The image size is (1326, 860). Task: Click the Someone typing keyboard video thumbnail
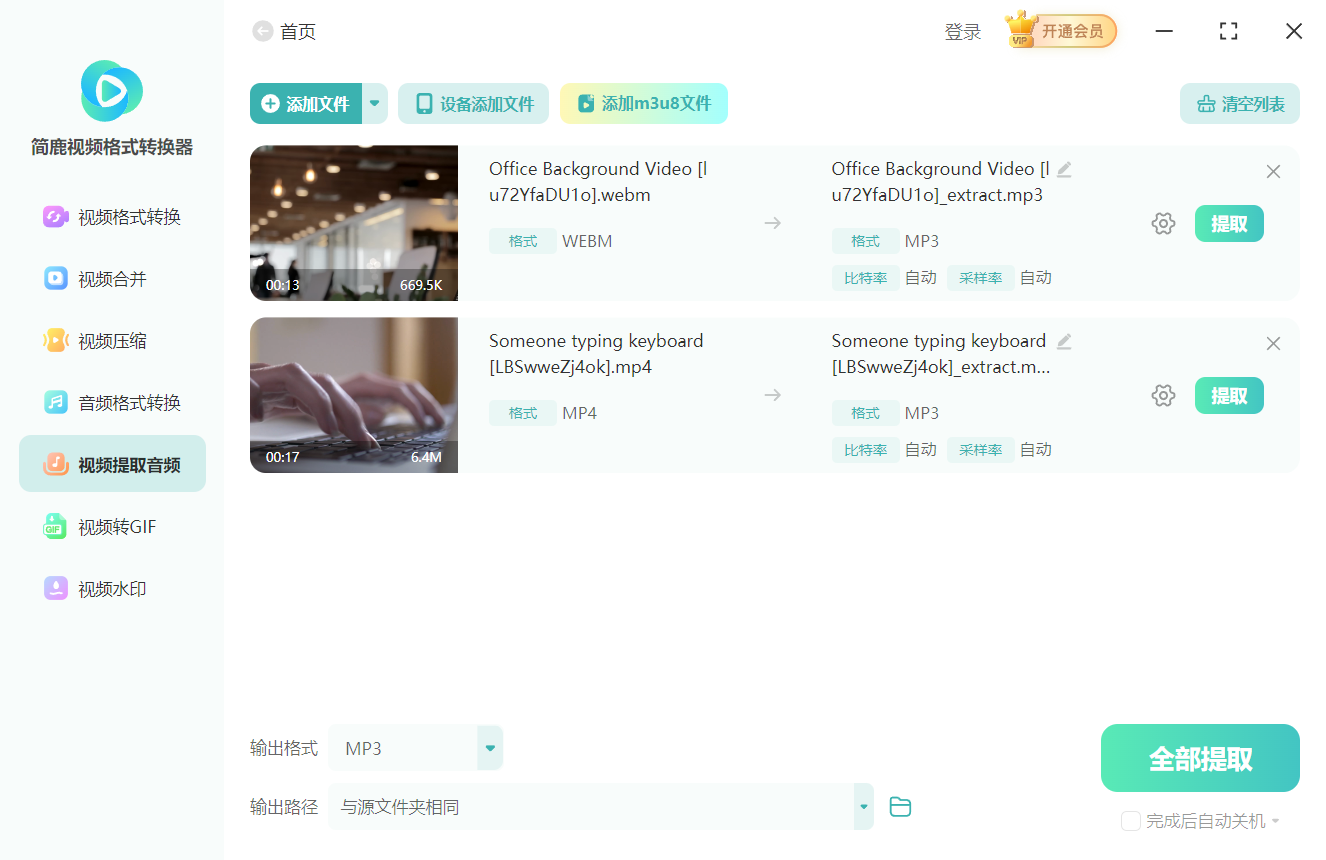pyautogui.click(x=353, y=395)
